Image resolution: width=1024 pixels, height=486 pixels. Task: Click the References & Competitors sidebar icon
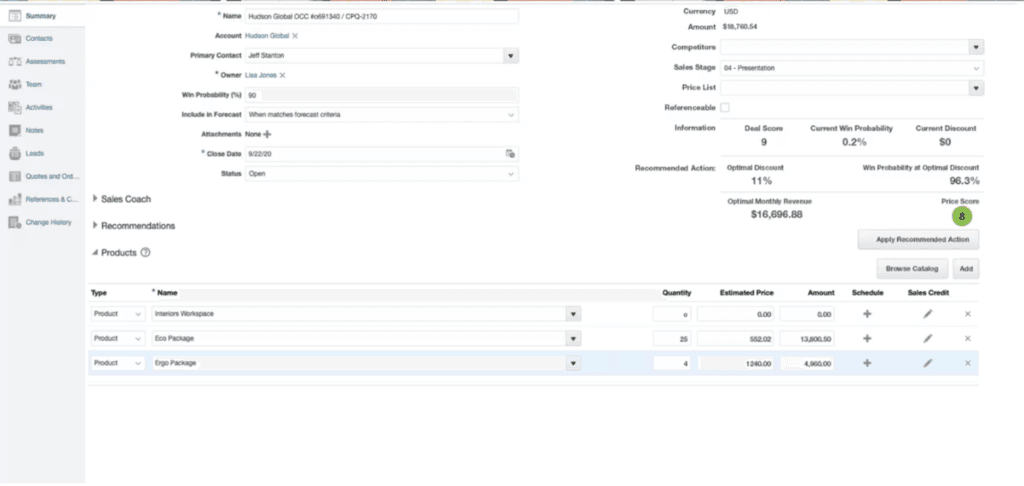click(15, 199)
